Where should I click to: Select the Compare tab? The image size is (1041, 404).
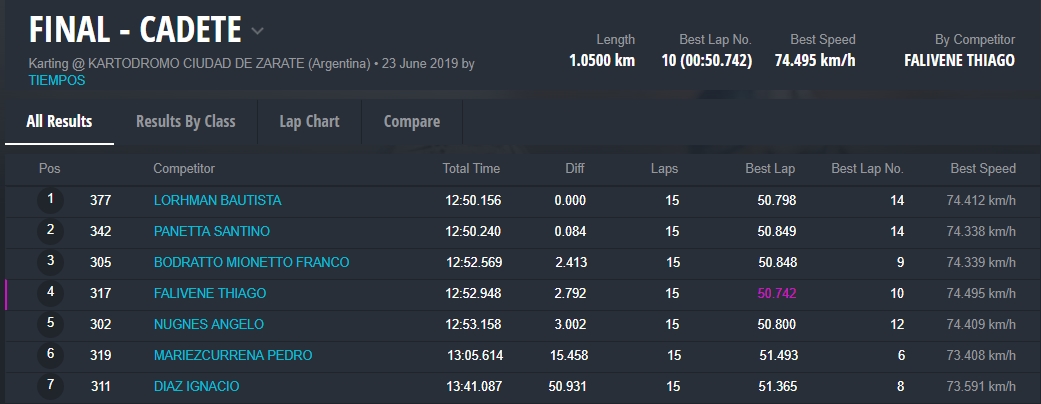pos(412,121)
